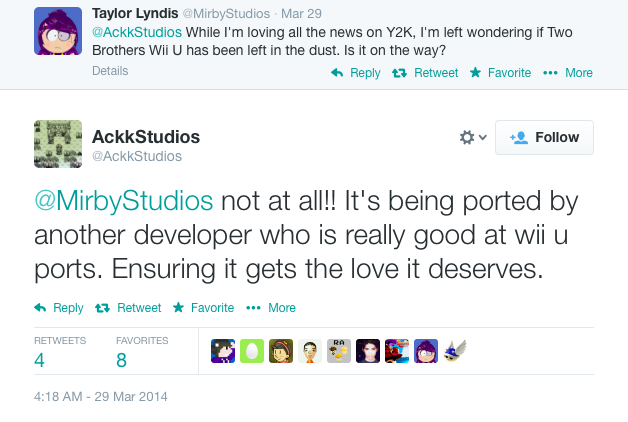Retweet Taylor Lyndis's tweet

425,73
